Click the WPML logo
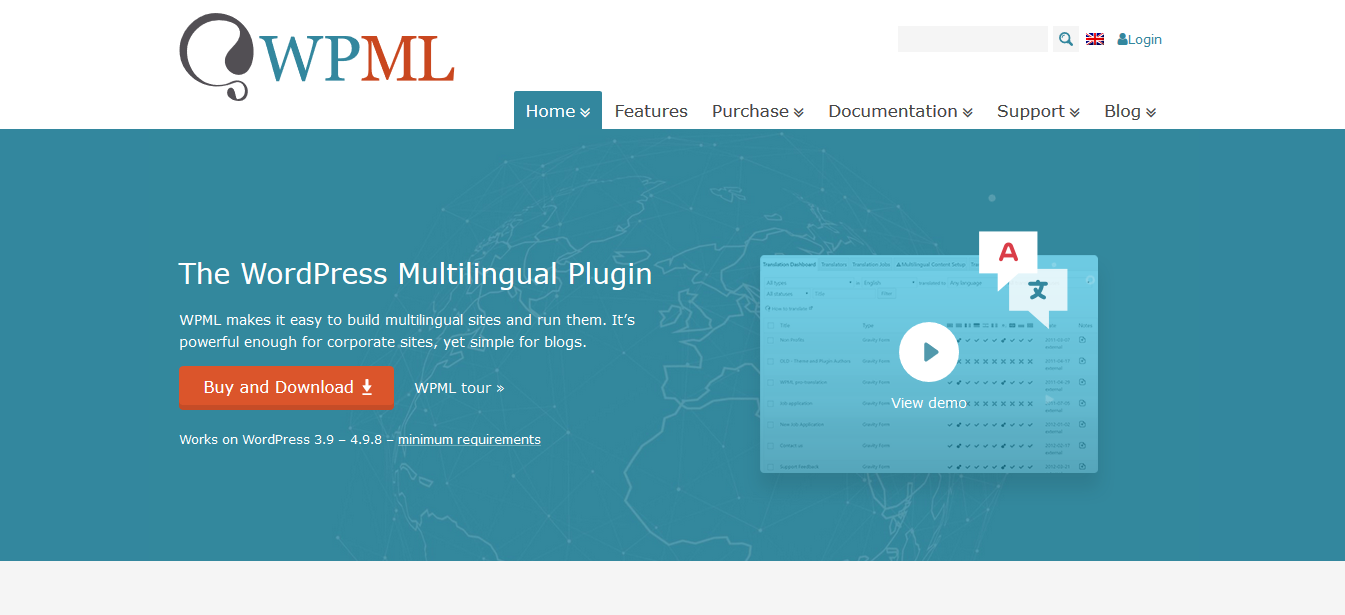The image size is (1345, 615). click(317, 57)
